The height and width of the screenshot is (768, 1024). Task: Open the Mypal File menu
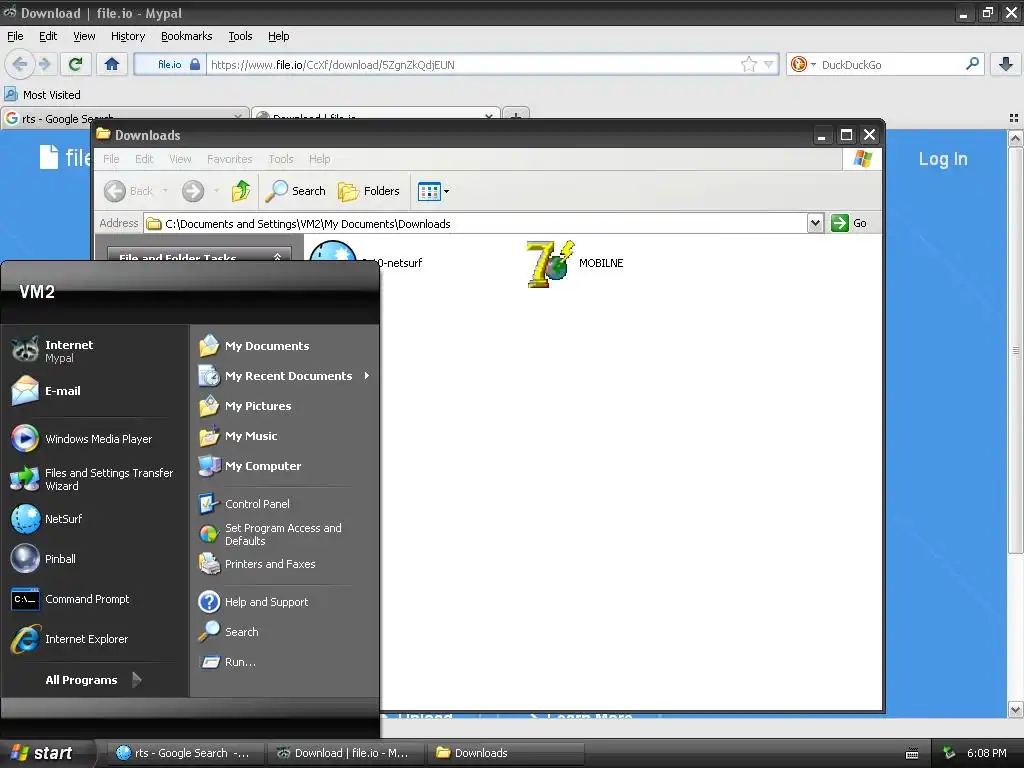click(15, 36)
